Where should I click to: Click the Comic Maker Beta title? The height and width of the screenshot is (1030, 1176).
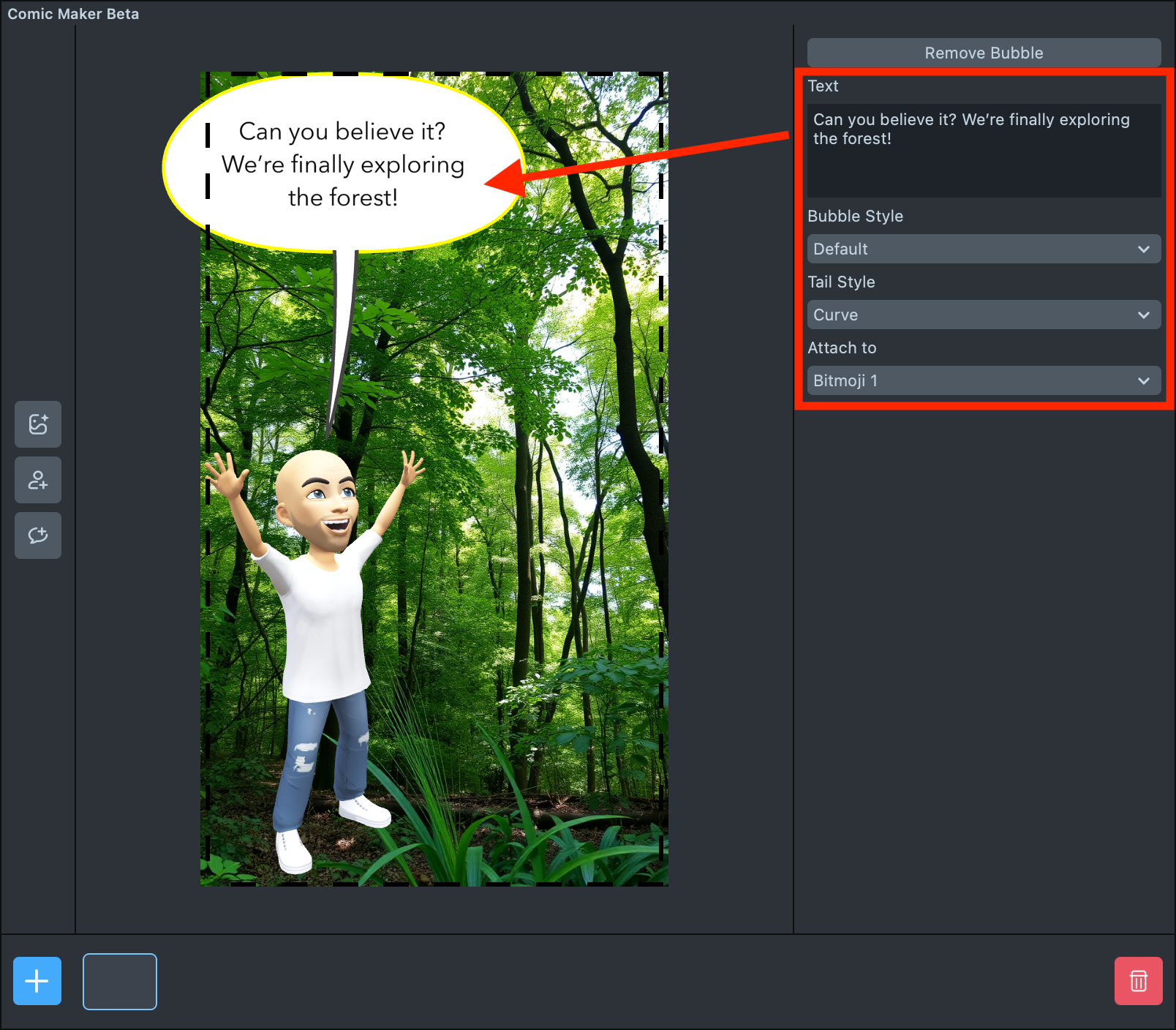pyautogui.click(x=73, y=14)
